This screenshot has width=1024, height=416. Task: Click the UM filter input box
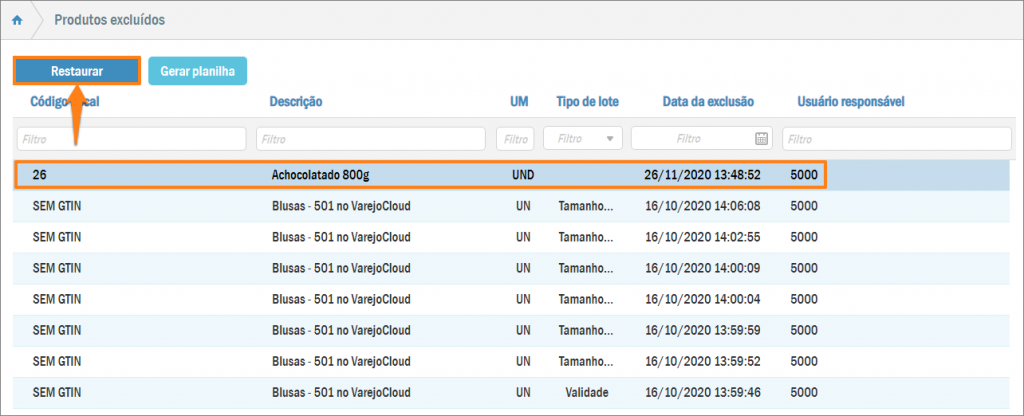tap(515, 138)
